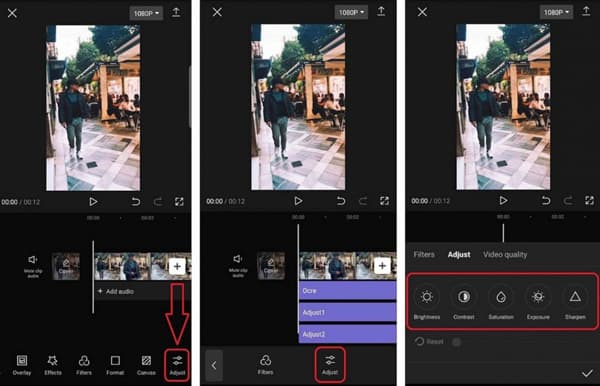Screen dimensions: 600x386
Task: Play the preview in middle screen
Action: click(298, 201)
